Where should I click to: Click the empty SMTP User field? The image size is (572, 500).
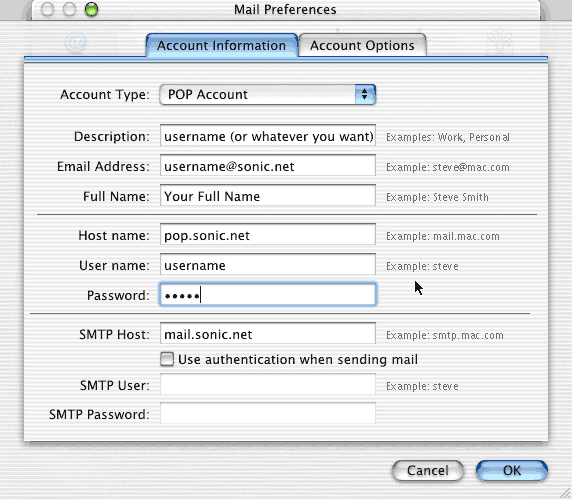[268, 385]
